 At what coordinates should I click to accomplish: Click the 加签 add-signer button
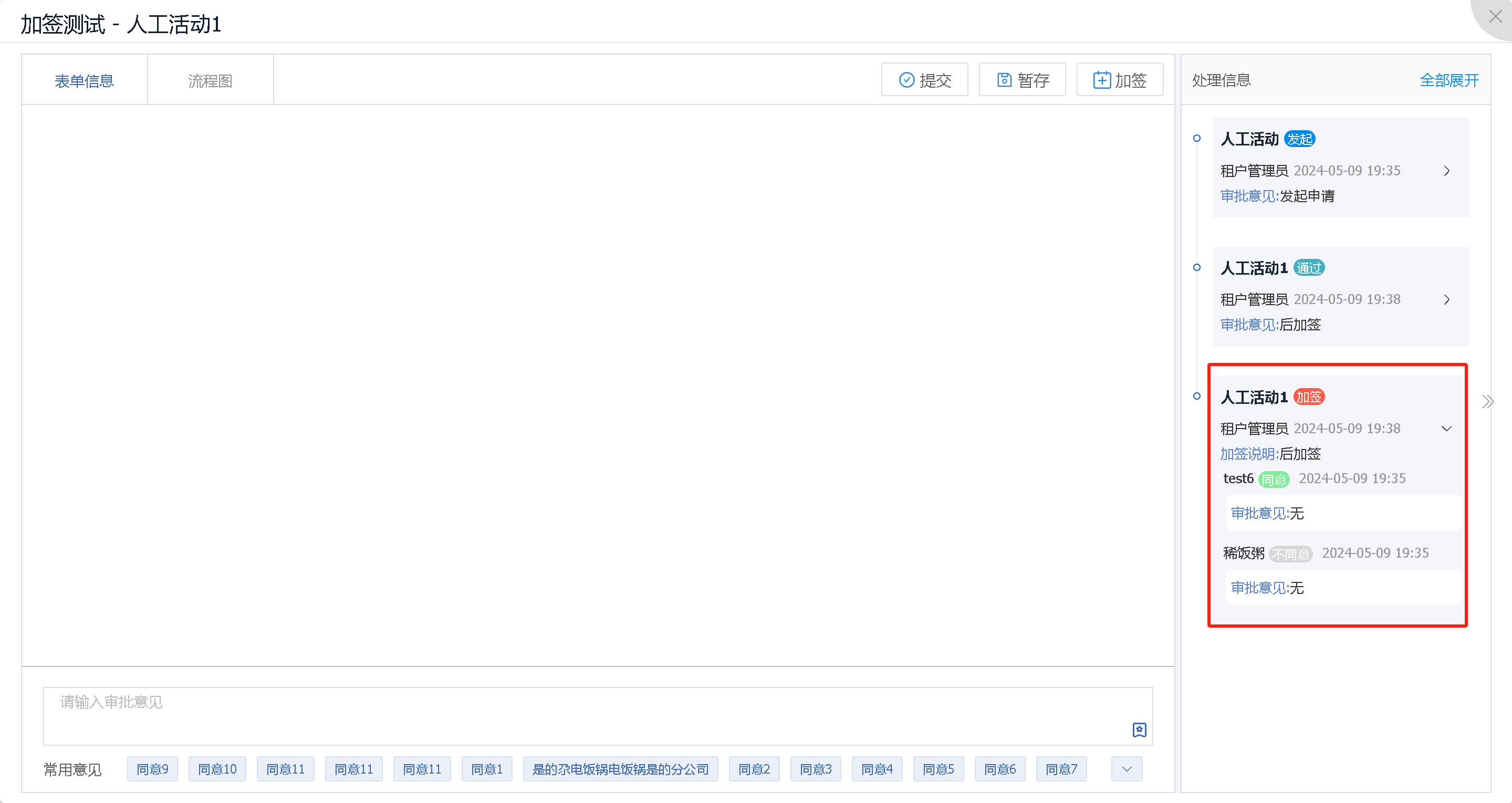(x=1119, y=80)
